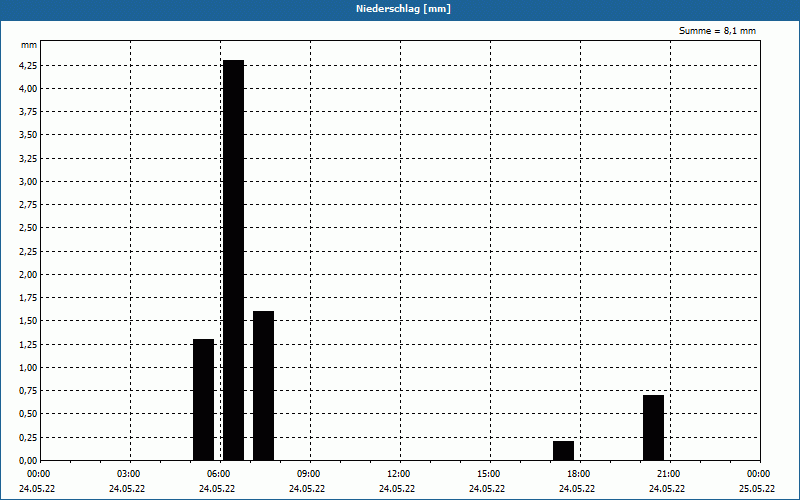Click the 3,50 y-axis value
The height and width of the screenshot is (500, 800).
[x=28, y=135]
